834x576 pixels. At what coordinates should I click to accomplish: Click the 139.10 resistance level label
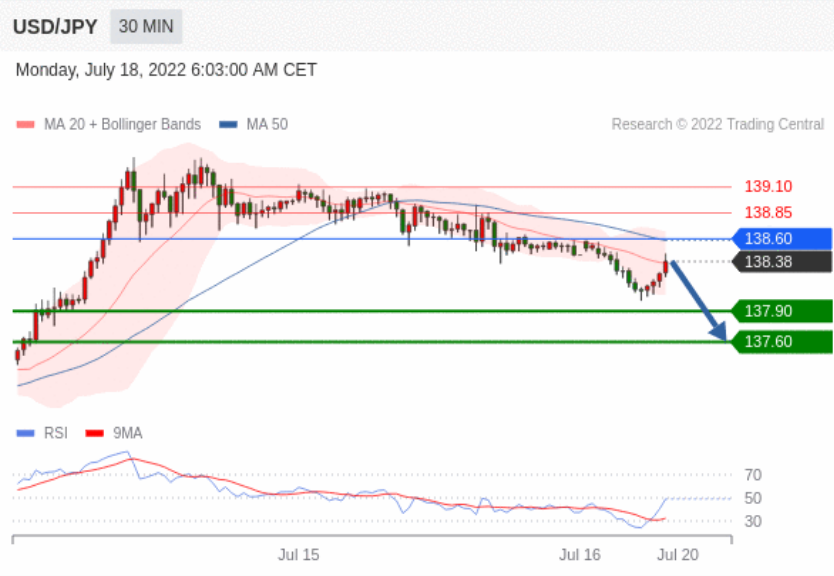(768, 187)
